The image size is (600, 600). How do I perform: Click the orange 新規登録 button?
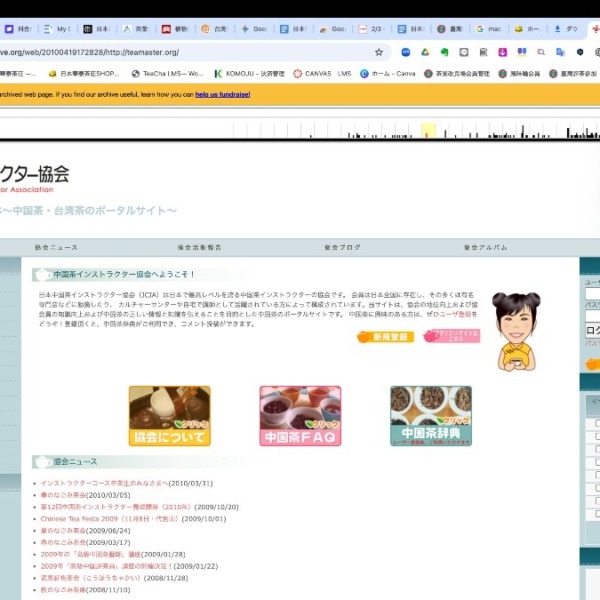click(x=385, y=337)
